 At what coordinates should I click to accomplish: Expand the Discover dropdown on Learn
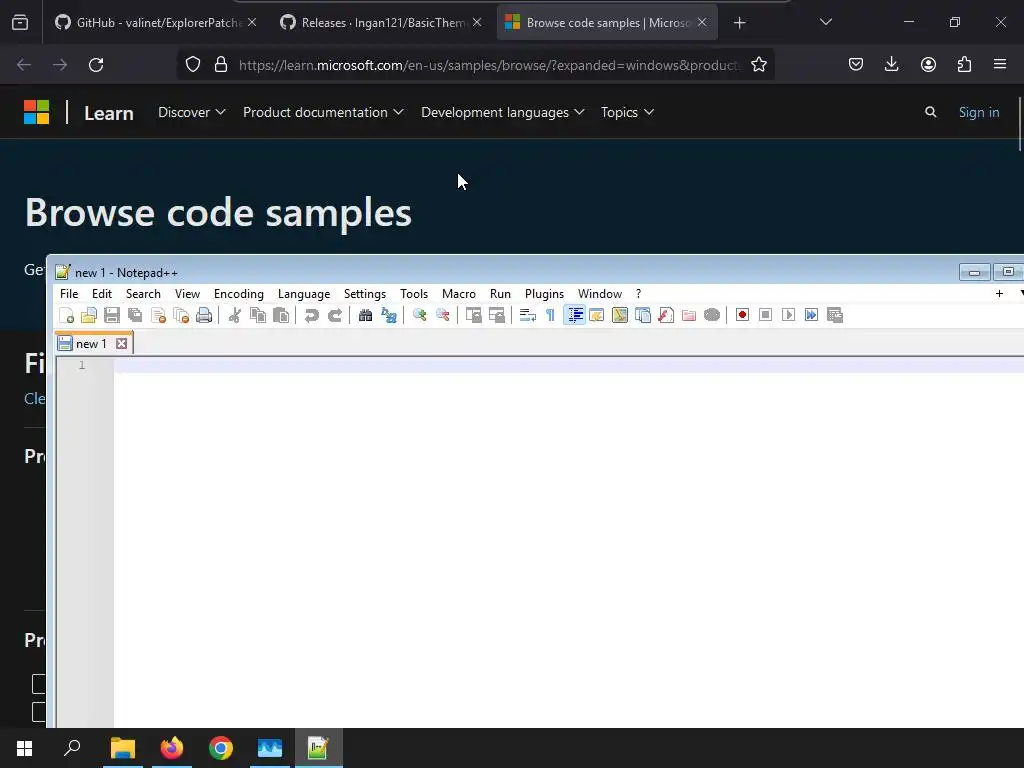pyautogui.click(x=191, y=112)
